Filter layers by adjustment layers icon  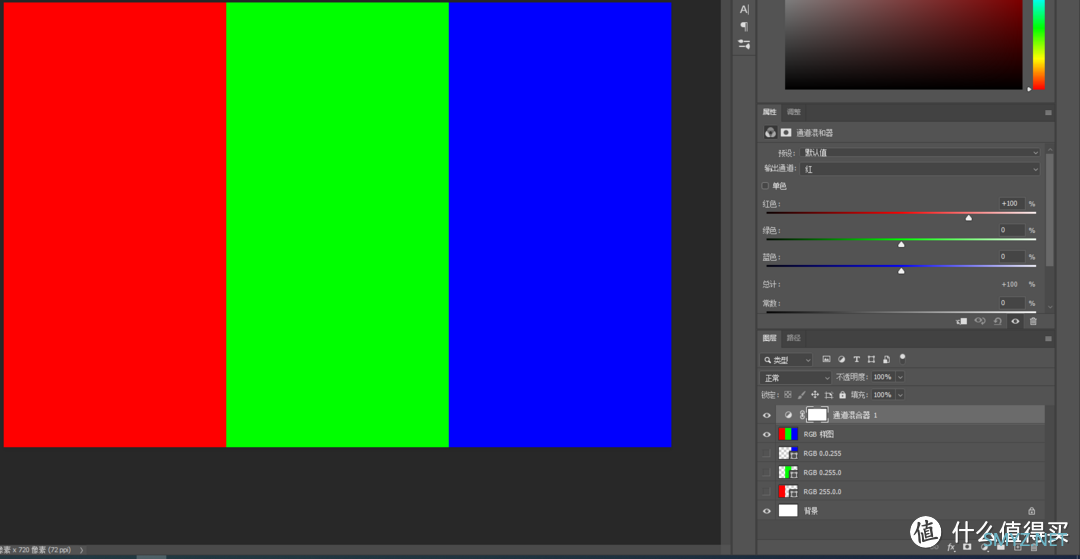pos(842,359)
